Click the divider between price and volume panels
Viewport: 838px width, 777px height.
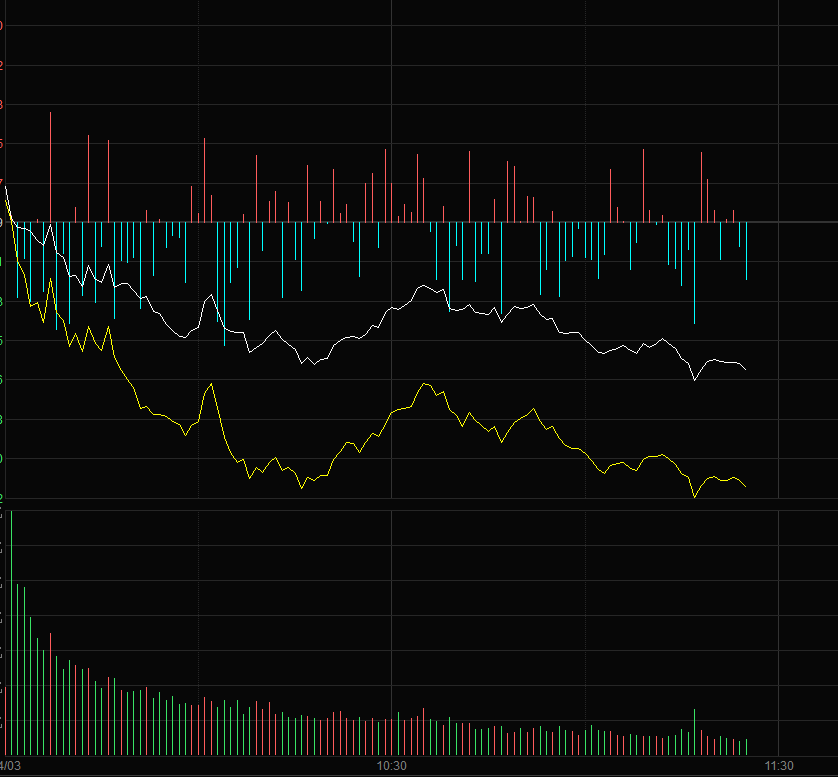coord(419,504)
